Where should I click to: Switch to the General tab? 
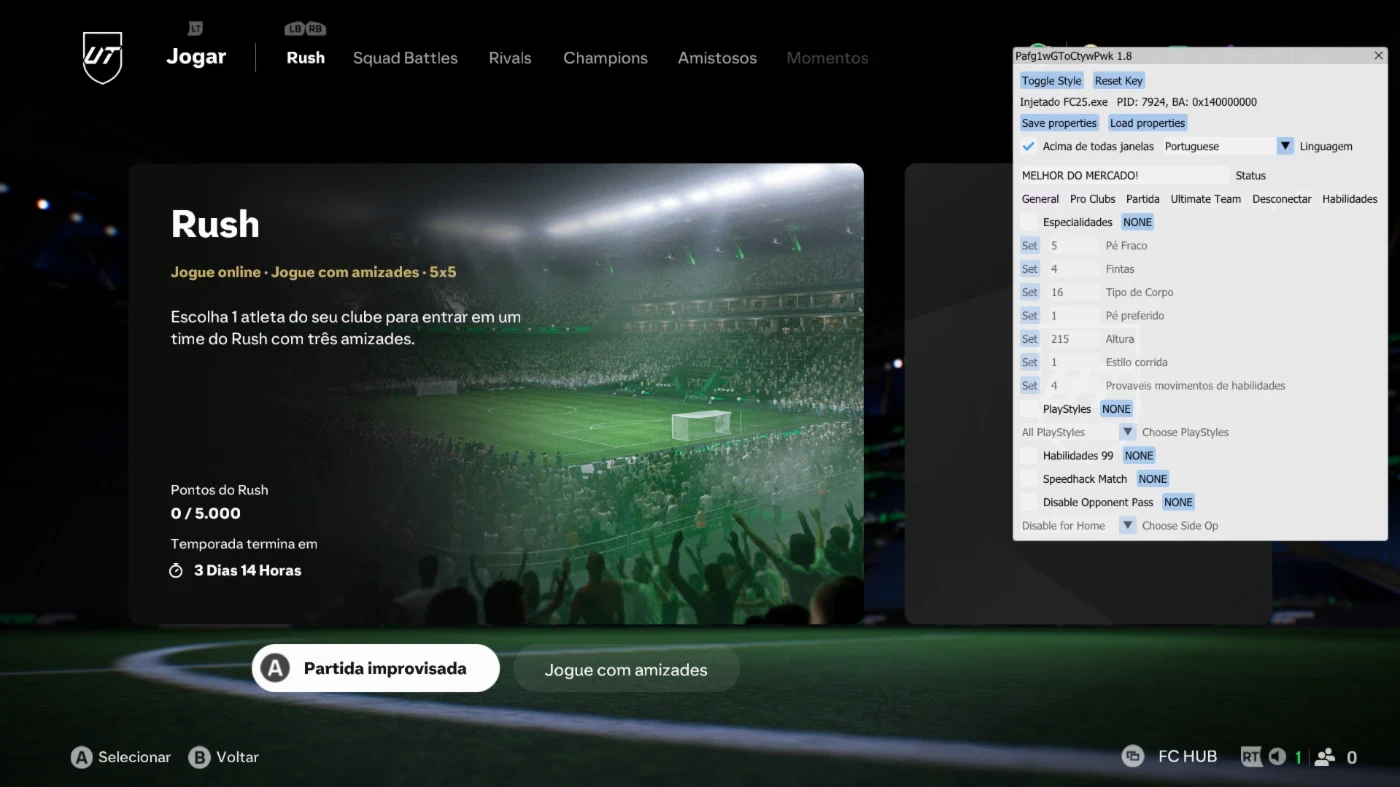coord(1040,199)
